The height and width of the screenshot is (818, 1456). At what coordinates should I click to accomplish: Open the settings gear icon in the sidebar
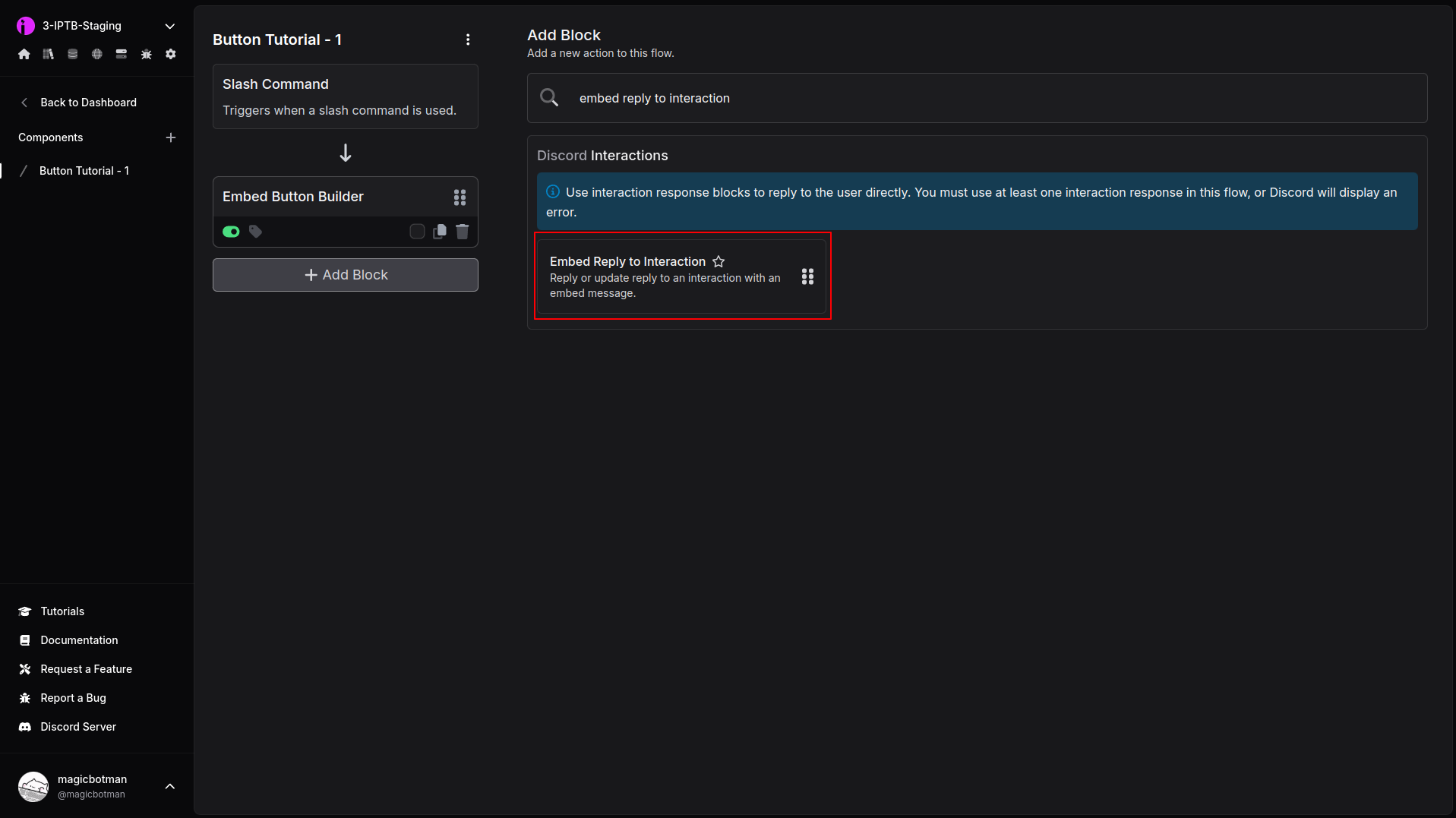(x=171, y=54)
